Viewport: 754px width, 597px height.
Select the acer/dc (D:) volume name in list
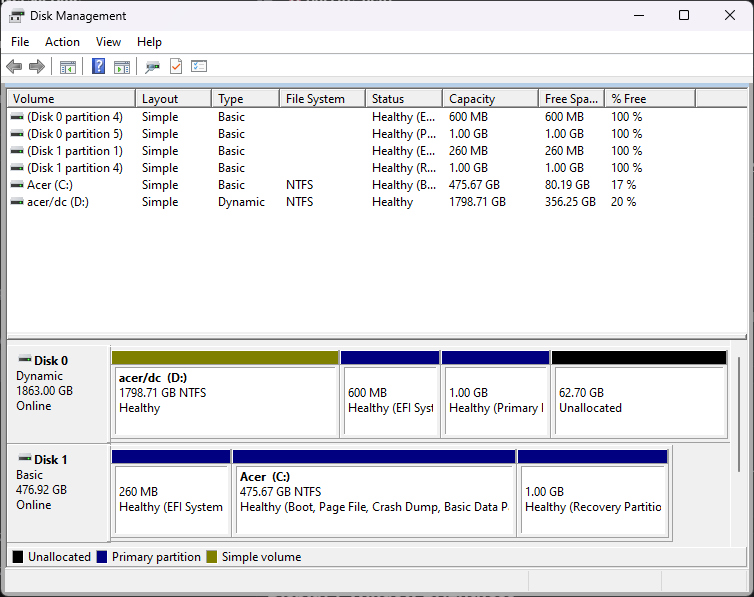(58, 202)
